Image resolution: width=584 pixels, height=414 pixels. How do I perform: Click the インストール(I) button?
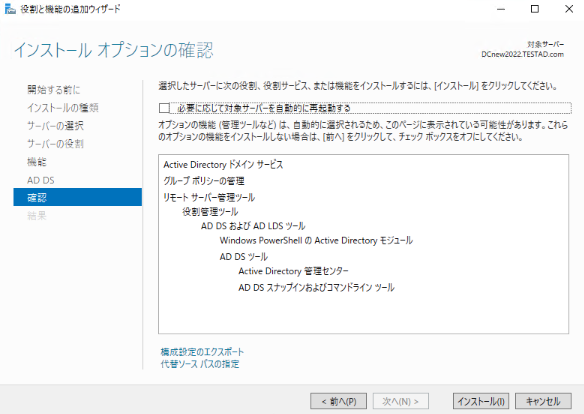coord(481,401)
